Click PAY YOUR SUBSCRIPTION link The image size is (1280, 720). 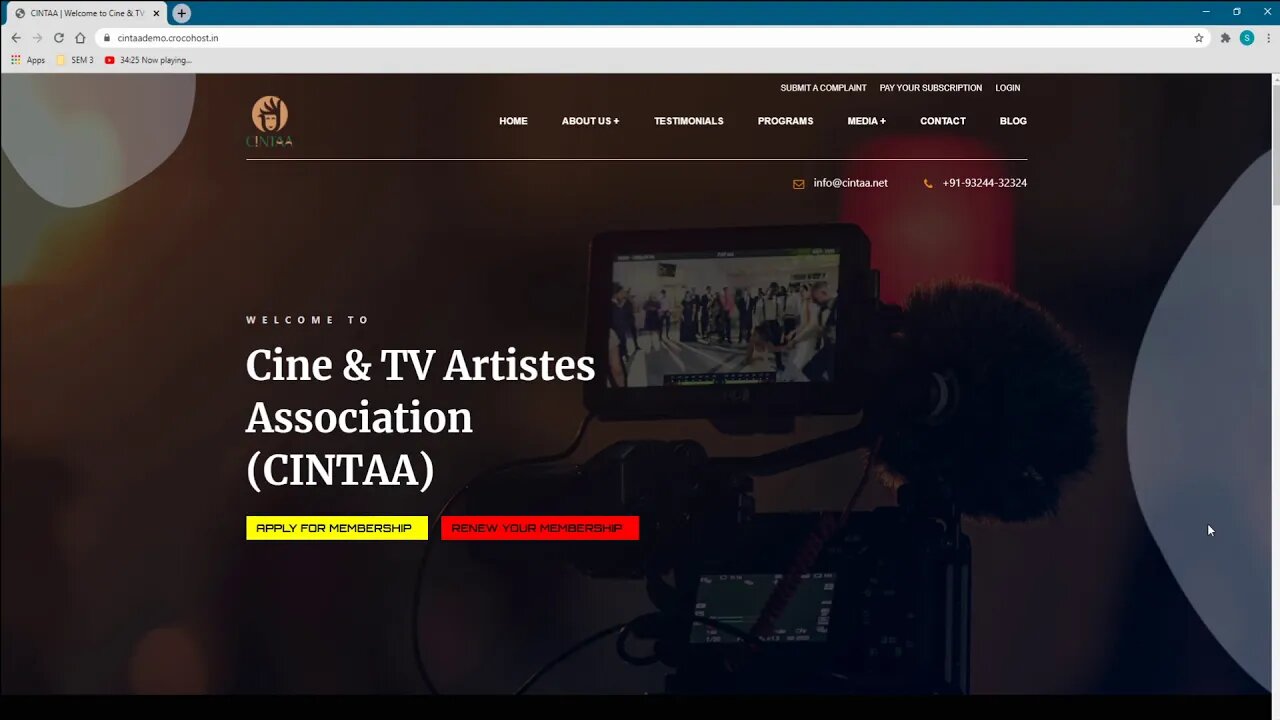[x=930, y=88]
